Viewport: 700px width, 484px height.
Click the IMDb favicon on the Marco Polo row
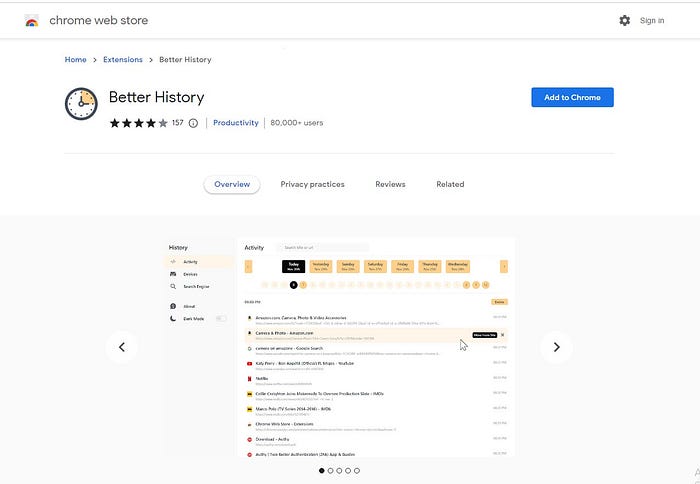(x=250, y=409)
